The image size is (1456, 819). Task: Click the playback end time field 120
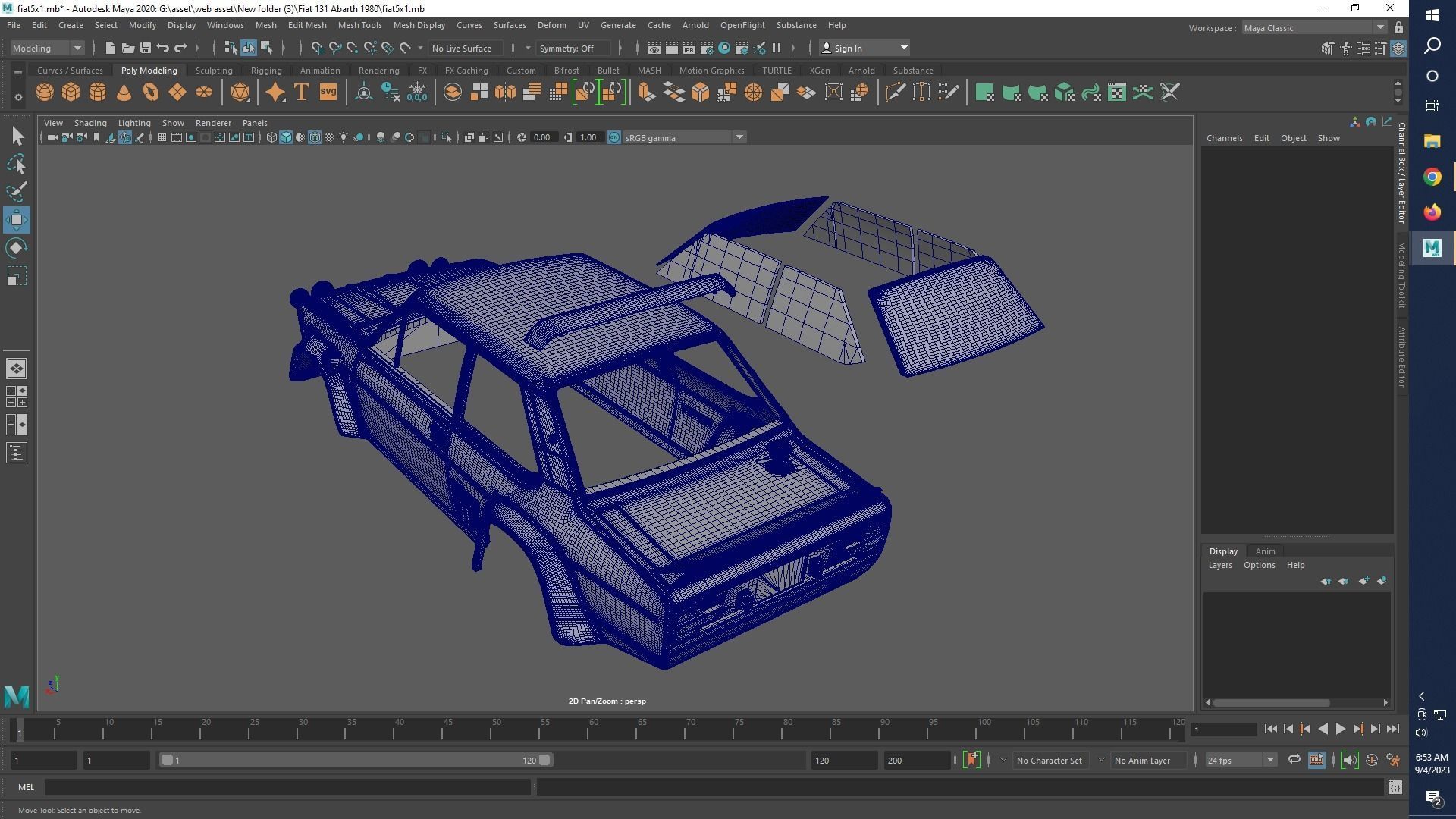(844, 760)
